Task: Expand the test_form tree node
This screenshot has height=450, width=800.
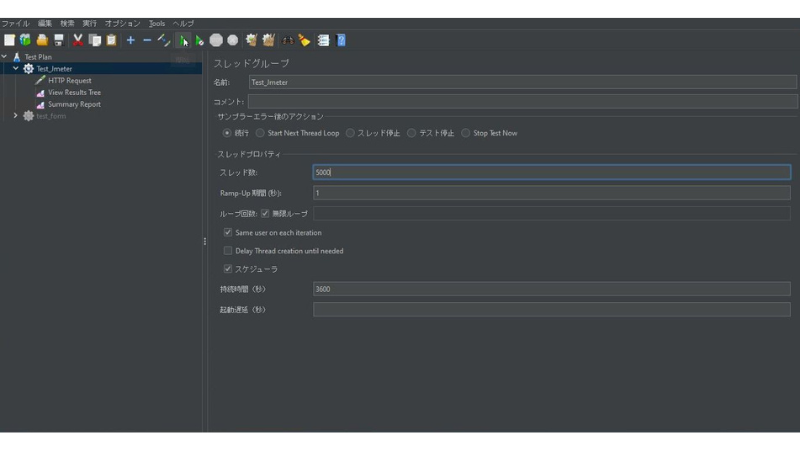Action: point(16,116)
